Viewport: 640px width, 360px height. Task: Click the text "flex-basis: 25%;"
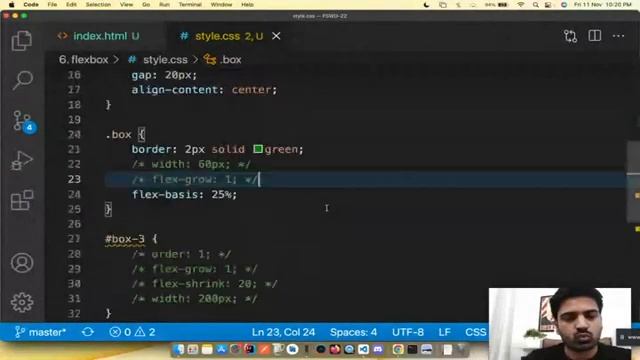click(184, 194)
